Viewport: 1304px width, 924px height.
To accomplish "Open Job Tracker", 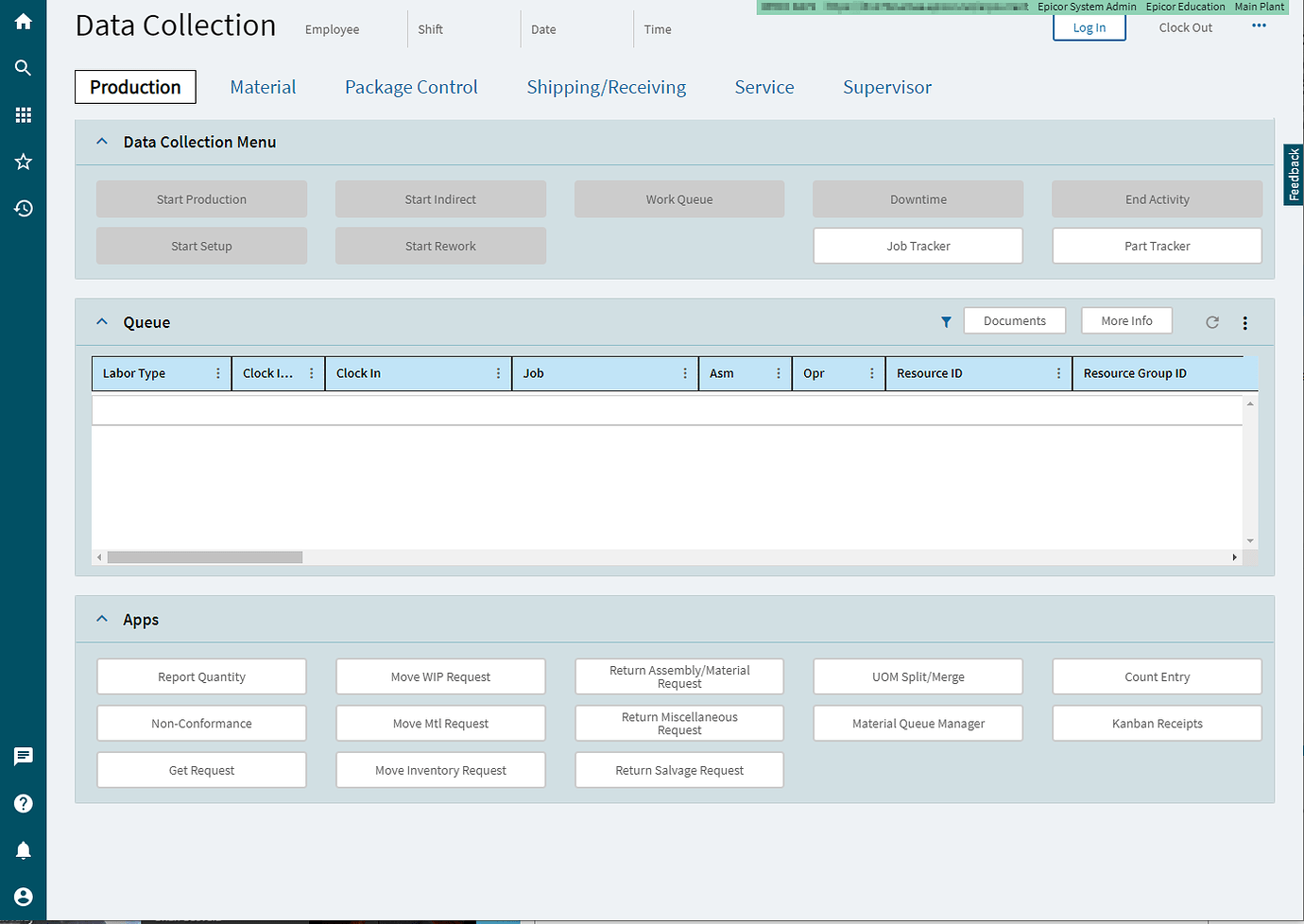I will pyautogui.click(x=918, y=246).
